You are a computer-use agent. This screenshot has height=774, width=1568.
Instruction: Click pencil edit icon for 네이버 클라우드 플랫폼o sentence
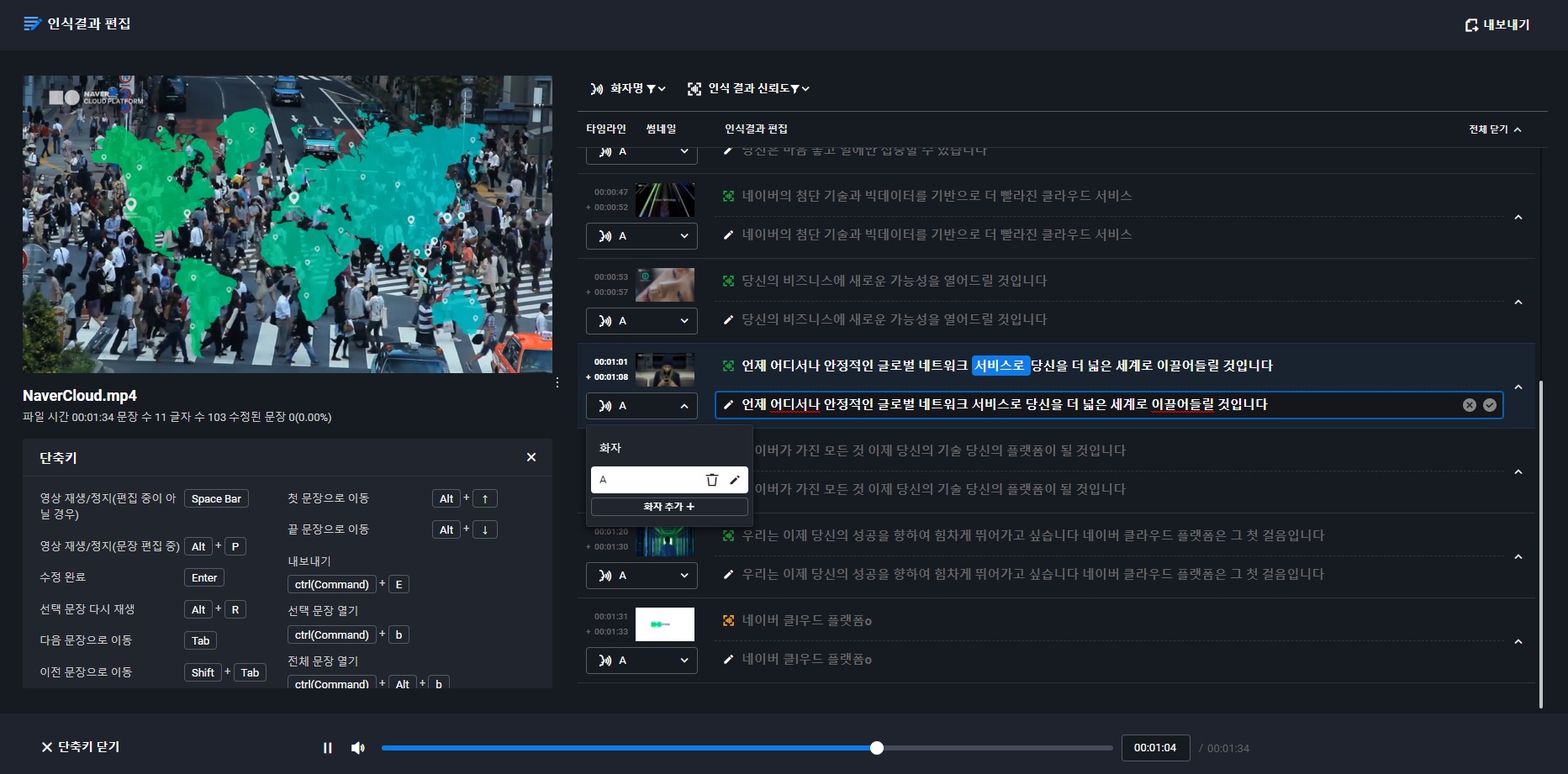click(x=728, y=659)
